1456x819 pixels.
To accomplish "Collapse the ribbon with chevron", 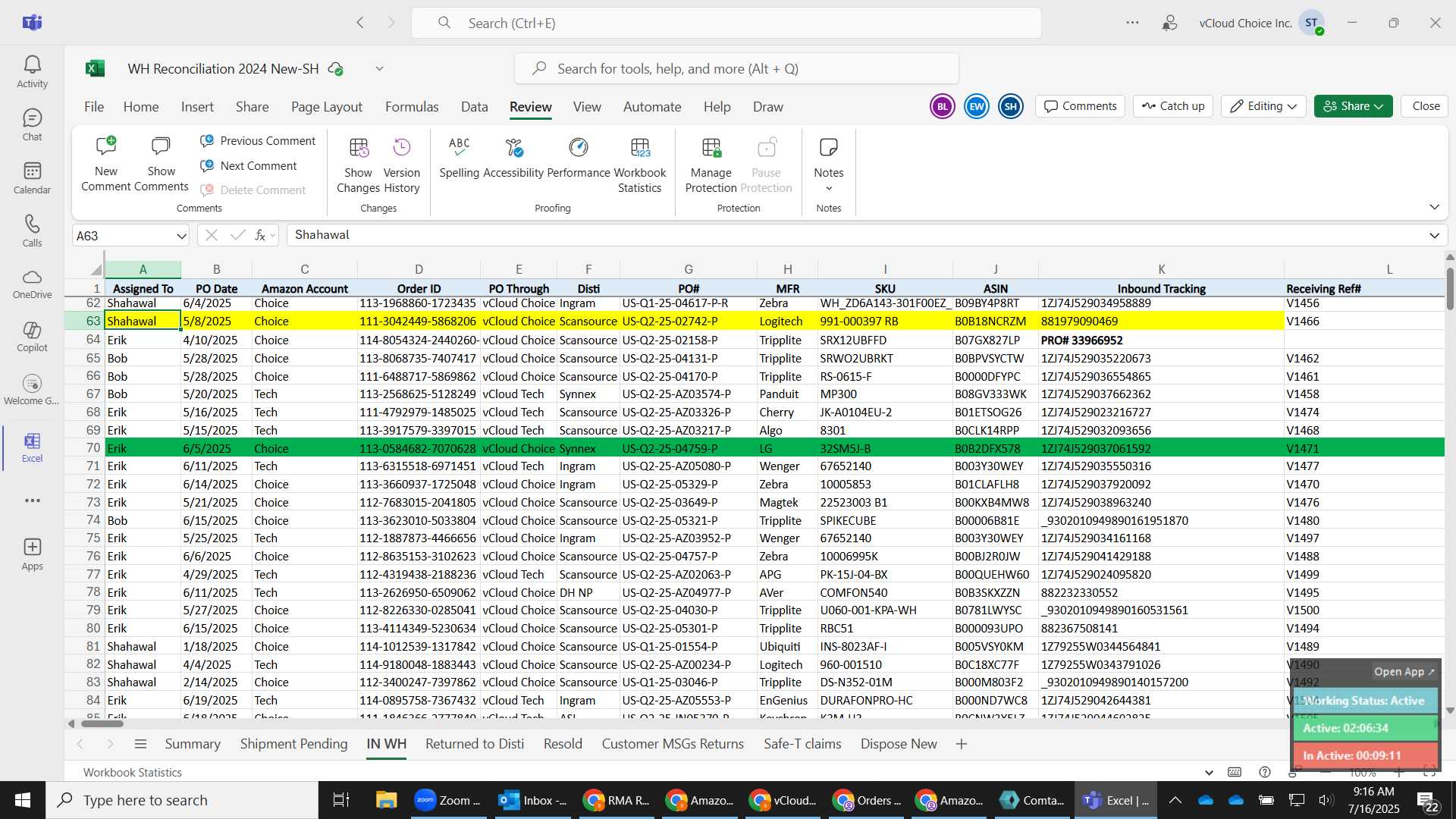I will point(1434,207).
